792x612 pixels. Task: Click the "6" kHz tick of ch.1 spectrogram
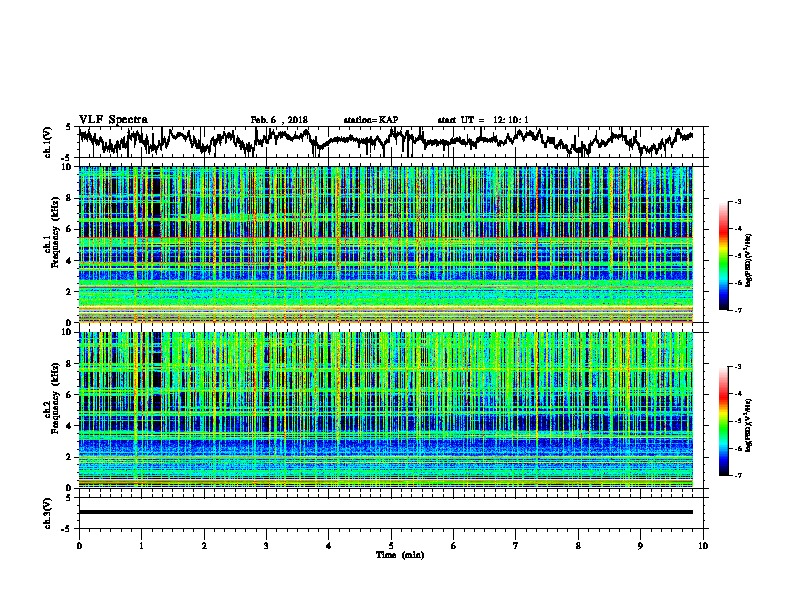70,229
